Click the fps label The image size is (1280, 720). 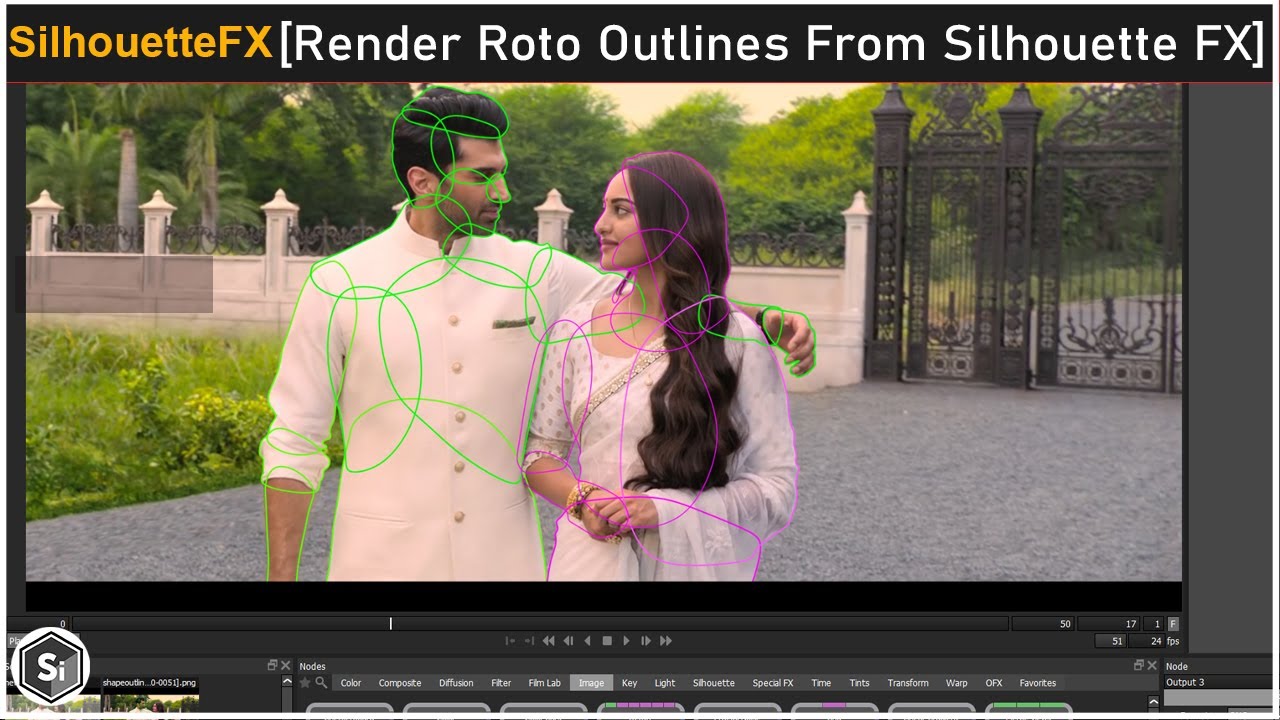pyautogui.click(x=1173, y=641)
